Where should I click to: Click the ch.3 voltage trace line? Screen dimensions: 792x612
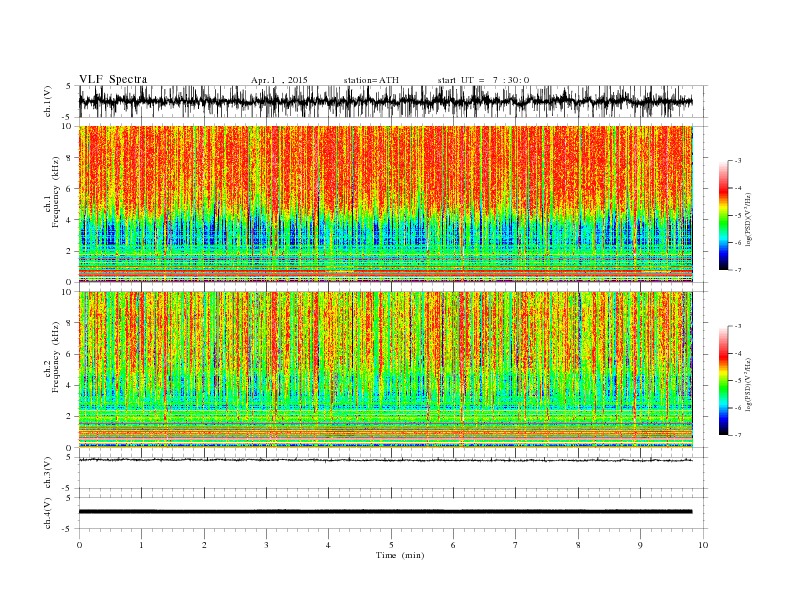[x=385, y=460]
